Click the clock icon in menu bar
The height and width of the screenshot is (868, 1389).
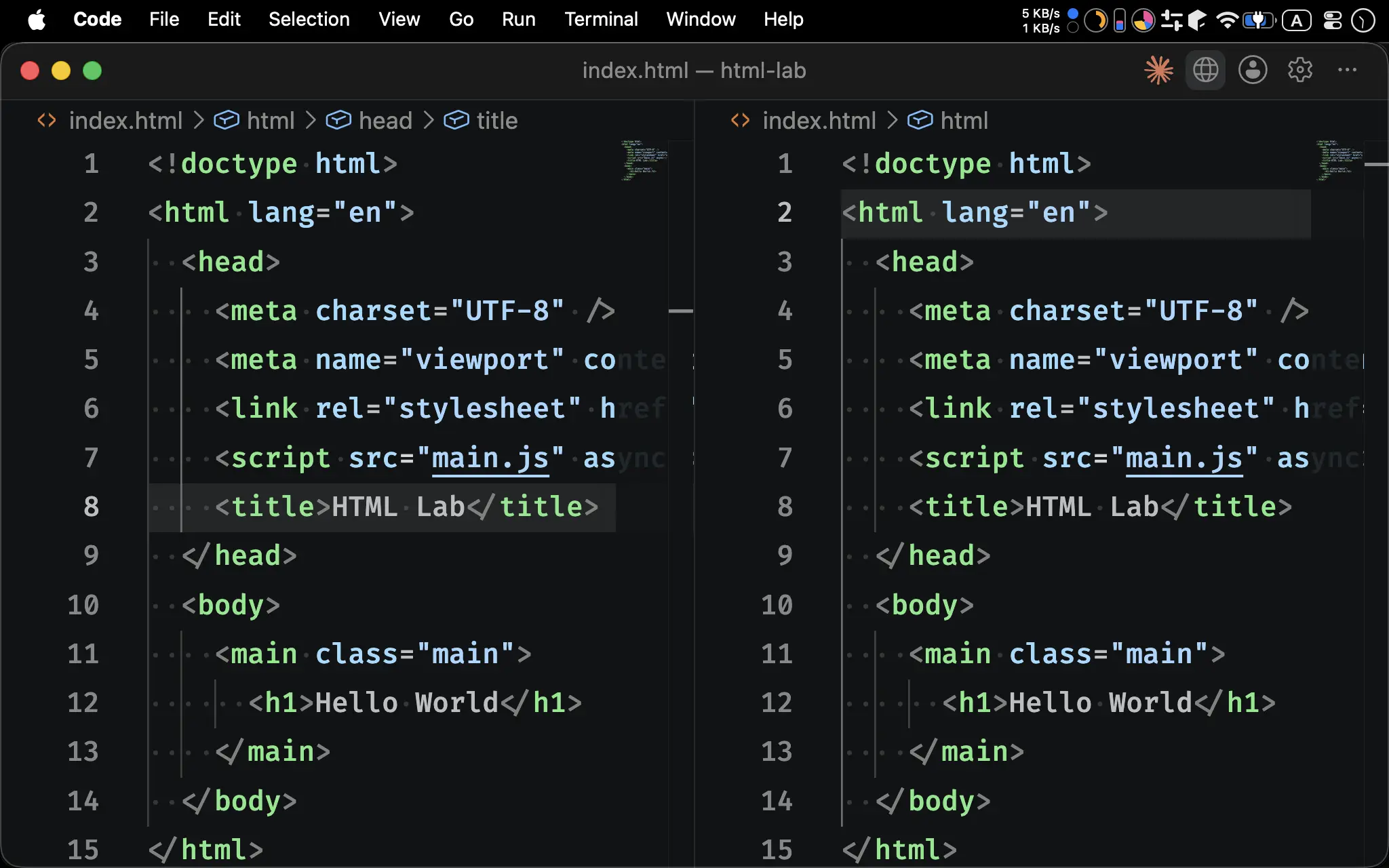coord(1363,20)
